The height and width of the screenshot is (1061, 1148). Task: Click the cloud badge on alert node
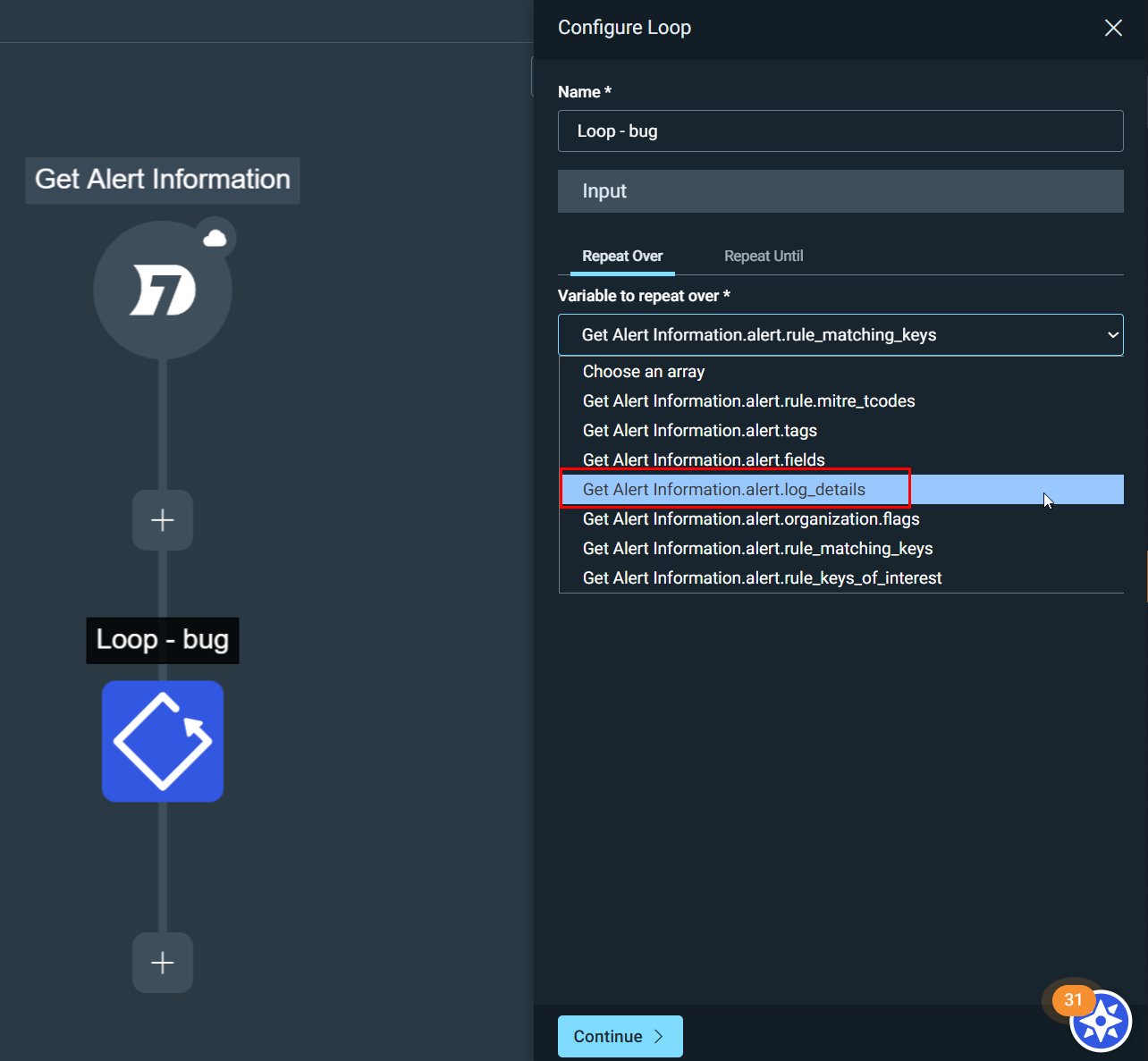[215, 238]
